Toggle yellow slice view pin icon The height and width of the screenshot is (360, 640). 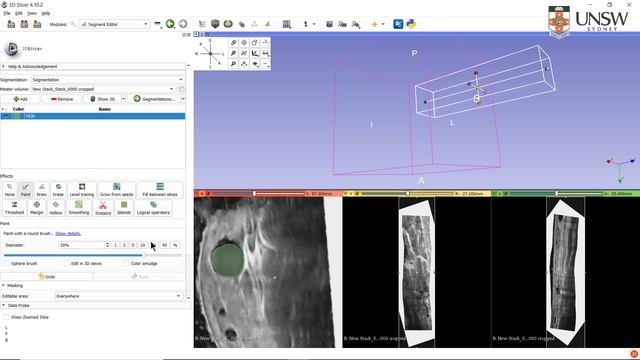click(x=346, y=193)
